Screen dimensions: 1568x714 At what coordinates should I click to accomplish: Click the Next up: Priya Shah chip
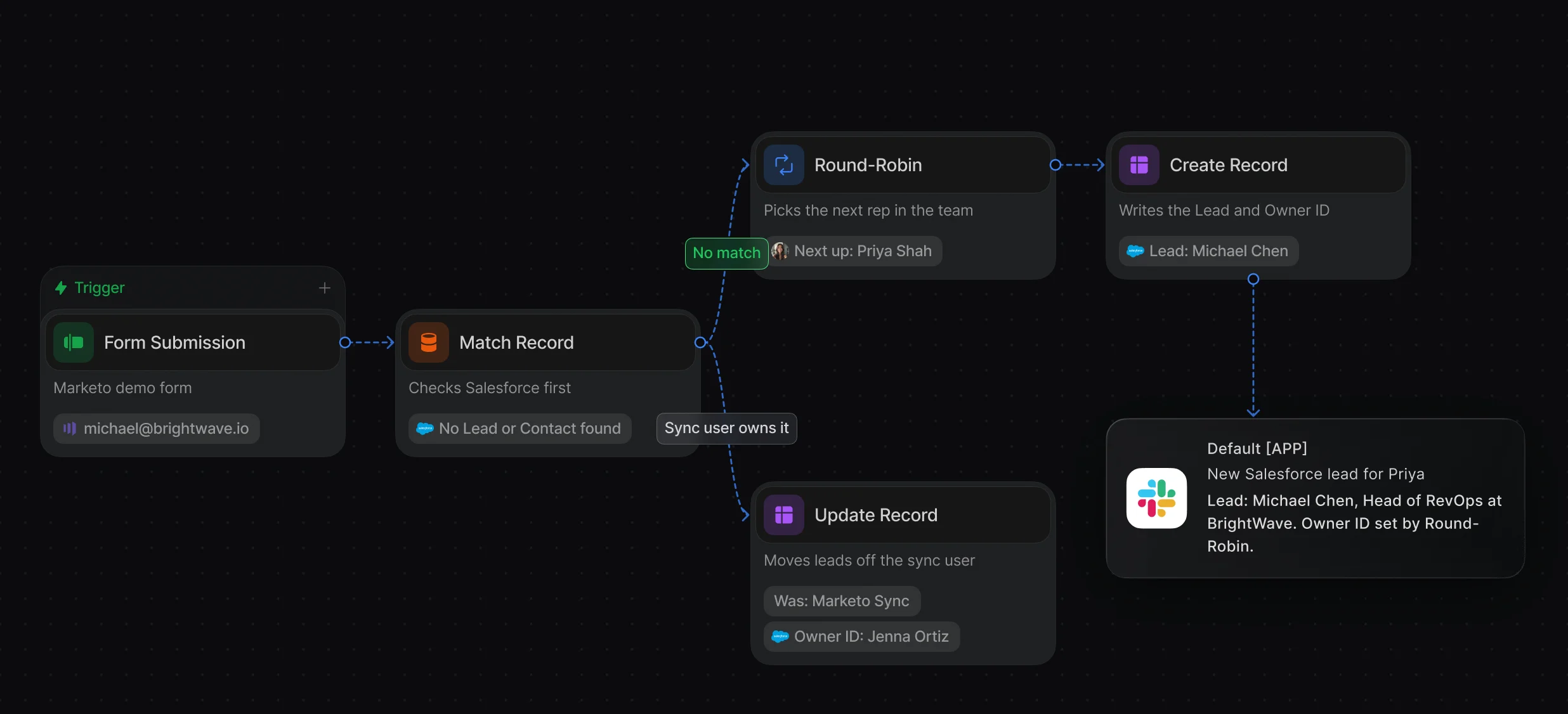coord(853,251)
